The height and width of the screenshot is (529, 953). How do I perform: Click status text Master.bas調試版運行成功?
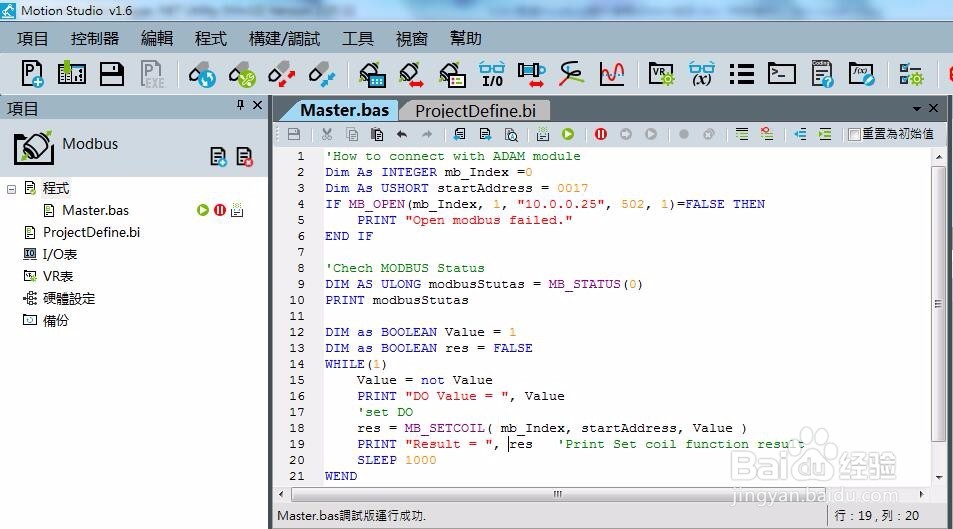351,516
